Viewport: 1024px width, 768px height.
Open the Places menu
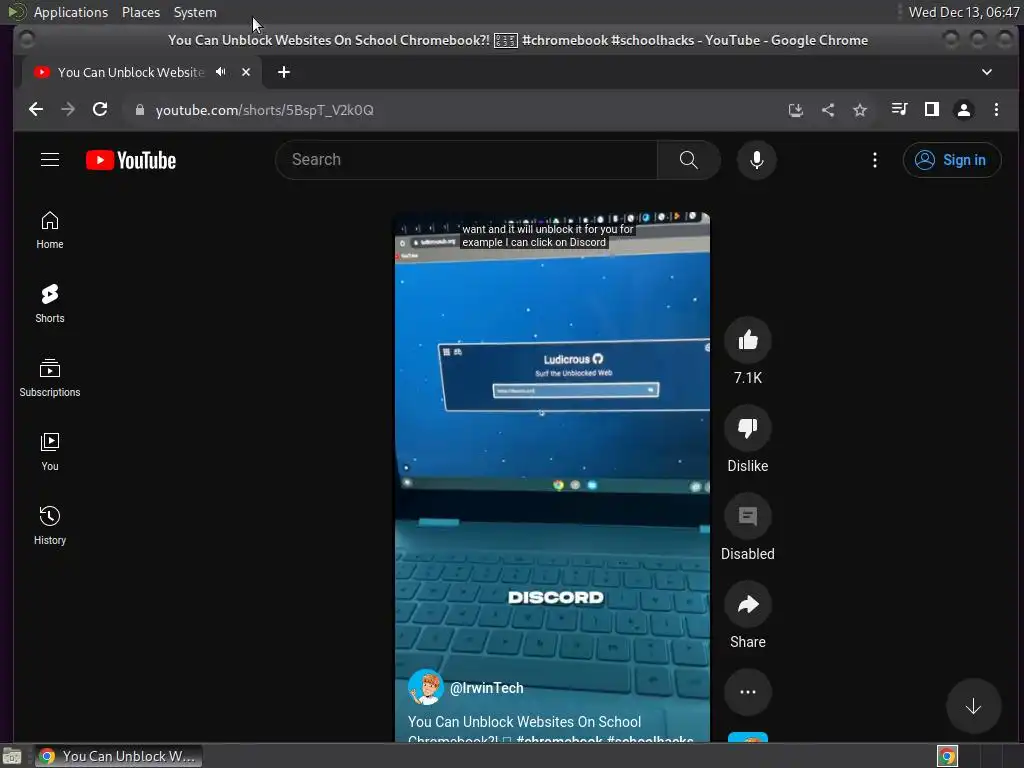[141, 12]
